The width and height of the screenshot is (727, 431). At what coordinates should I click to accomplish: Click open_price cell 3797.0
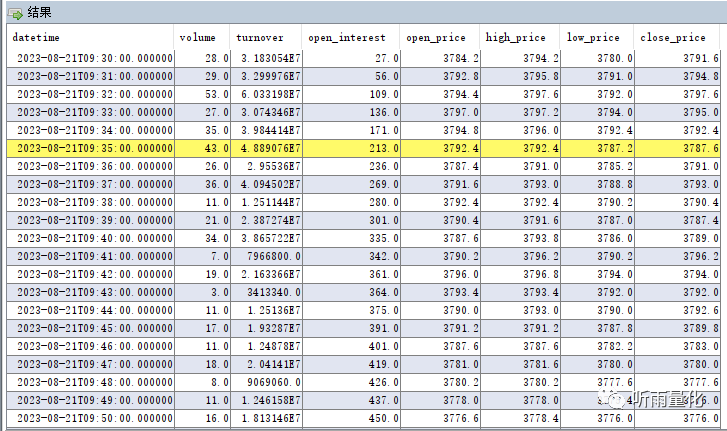point(440,113)
